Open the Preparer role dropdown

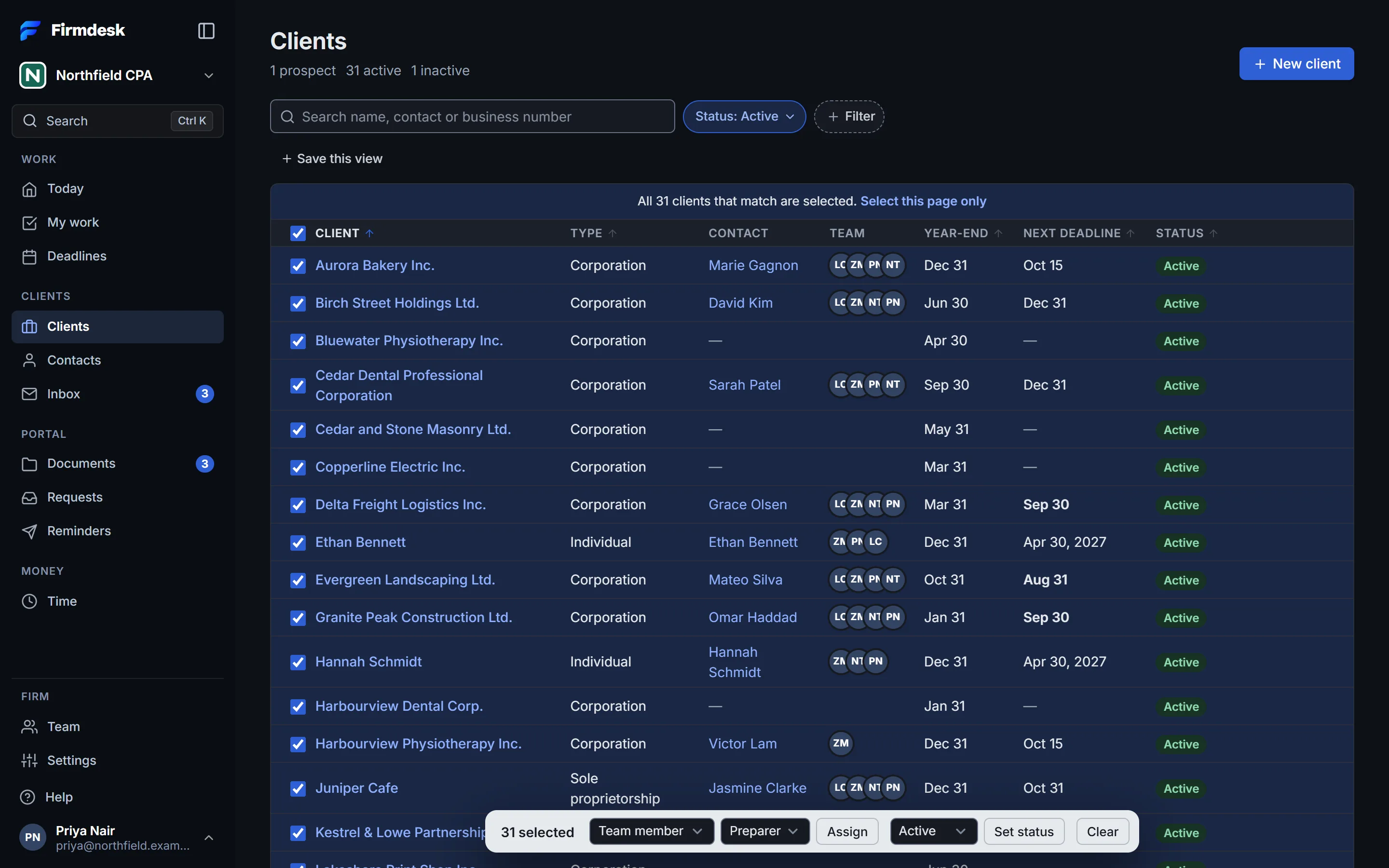(x=764, y=831)
